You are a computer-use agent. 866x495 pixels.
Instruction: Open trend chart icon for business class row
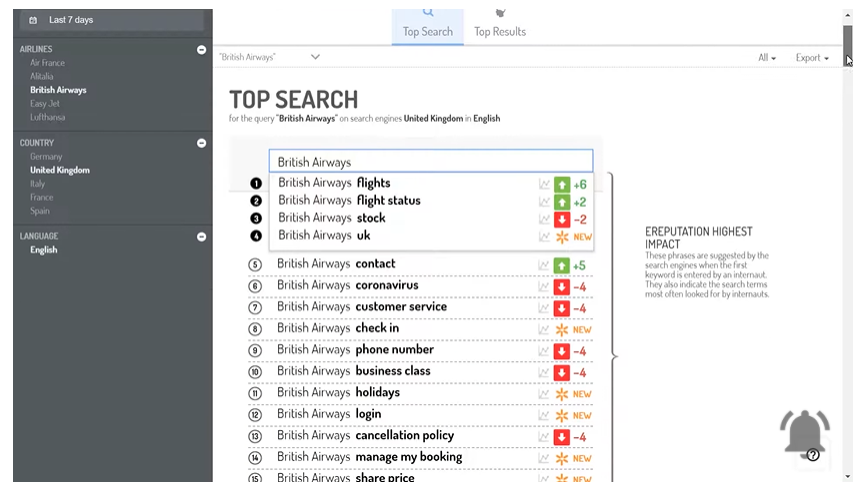point(544,373)
